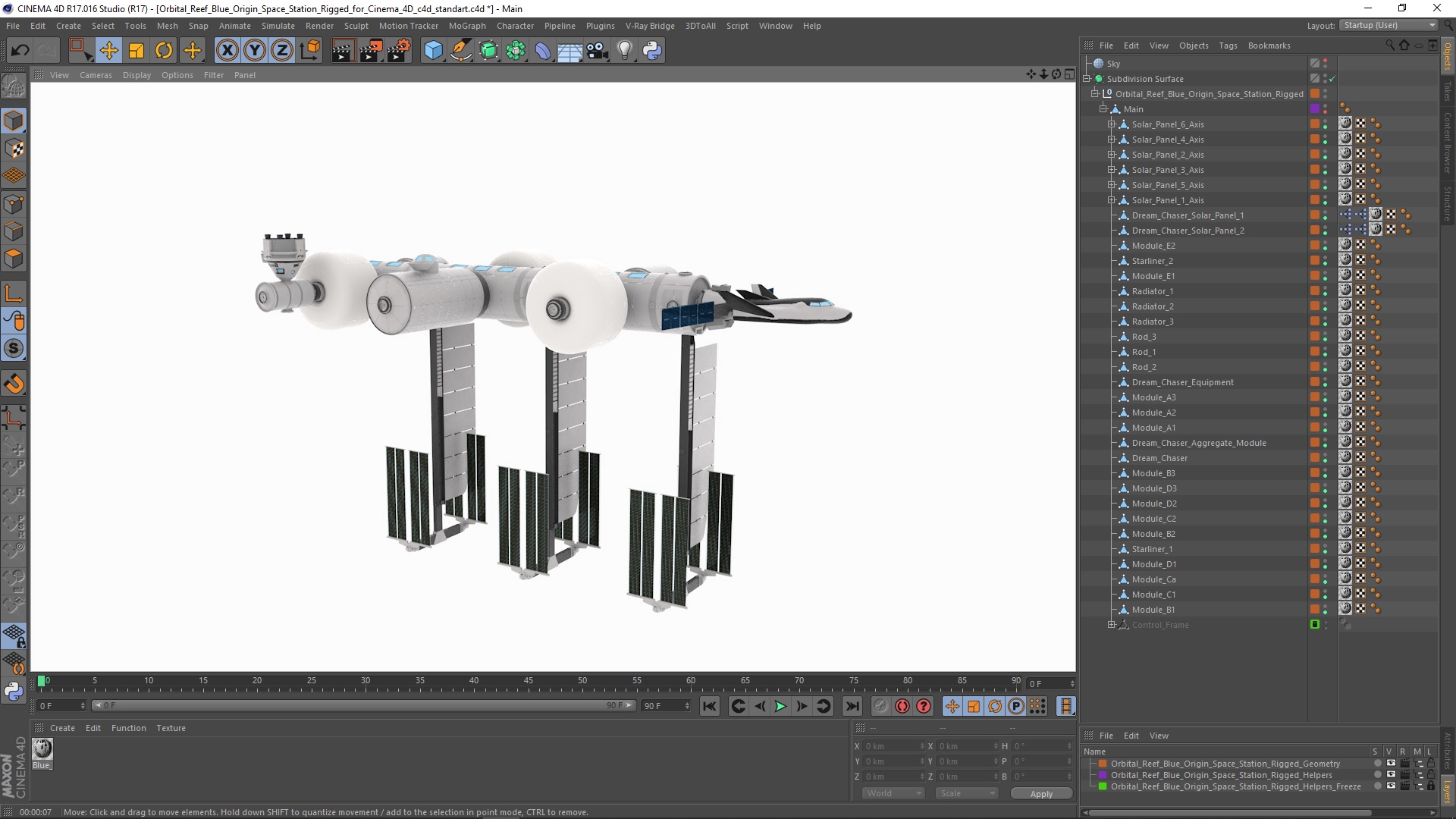This screenshot has height=819, width=1456.
Task: Toggle visibility dots for Module_E2
Action: 1326,246
